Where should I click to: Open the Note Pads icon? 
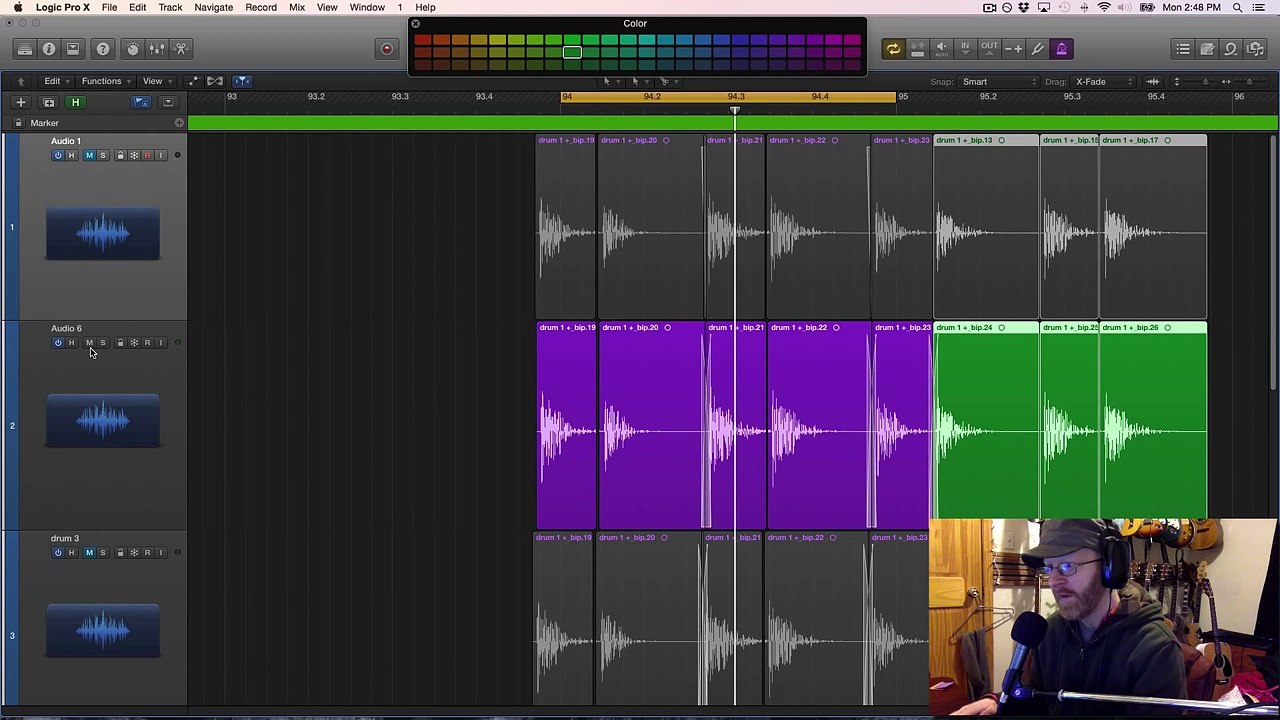tap(1207, 48)
